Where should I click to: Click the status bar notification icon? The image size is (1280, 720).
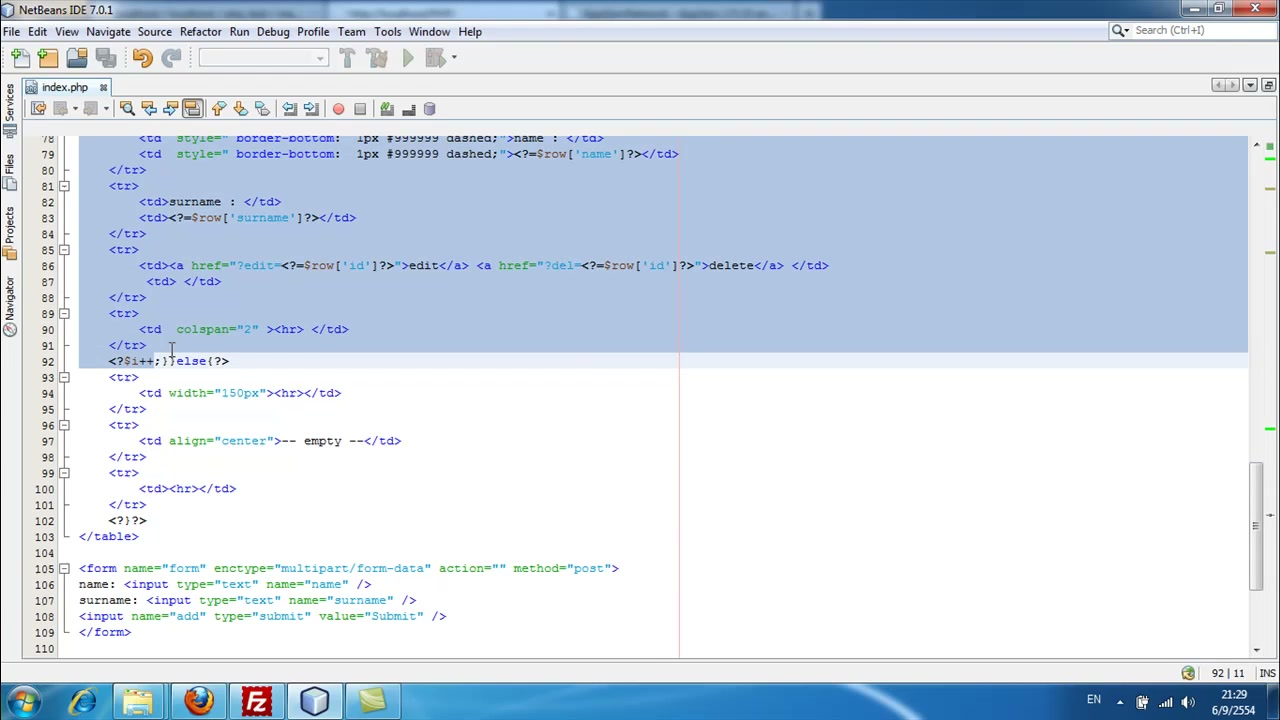[x=1188, y=674]
